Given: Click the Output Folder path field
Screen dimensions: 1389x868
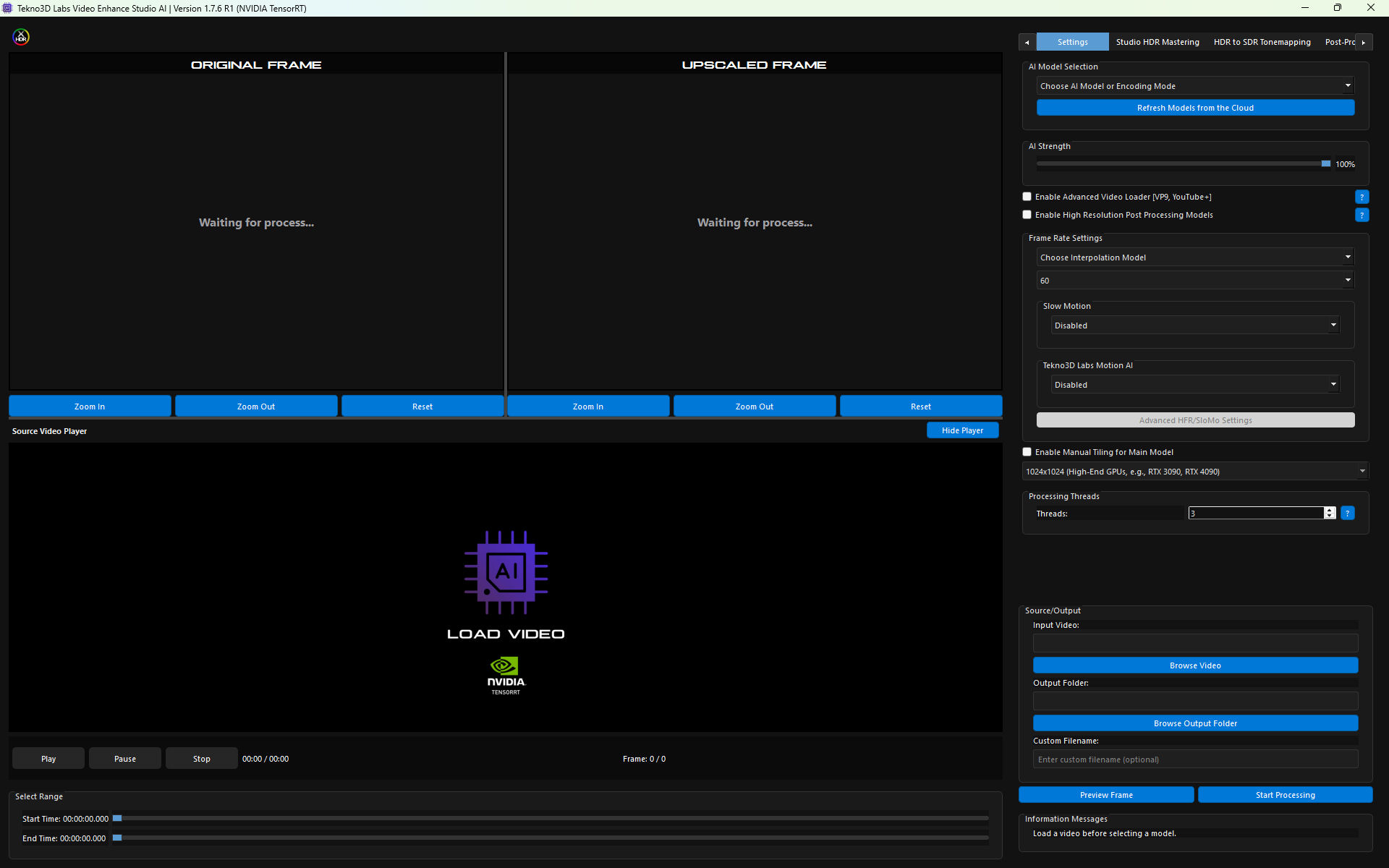Looking at the screenshot, I should [1195, 701].
